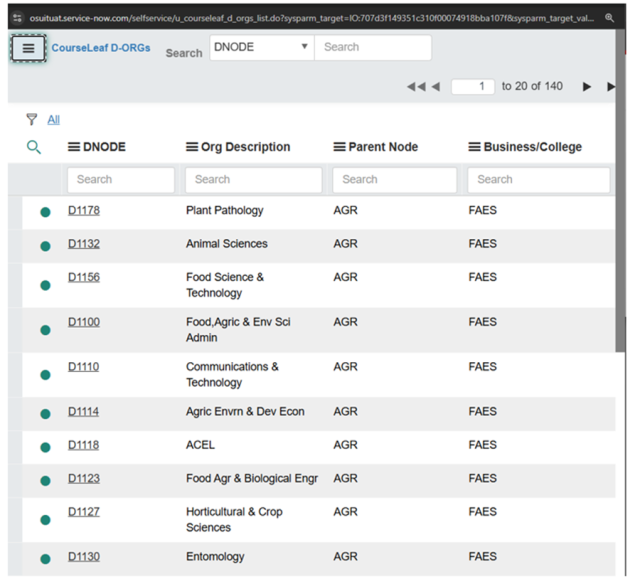Open the hamburger list controls menu
The width and height of the screenshot is (640, 584).
(x=28, y=48)
